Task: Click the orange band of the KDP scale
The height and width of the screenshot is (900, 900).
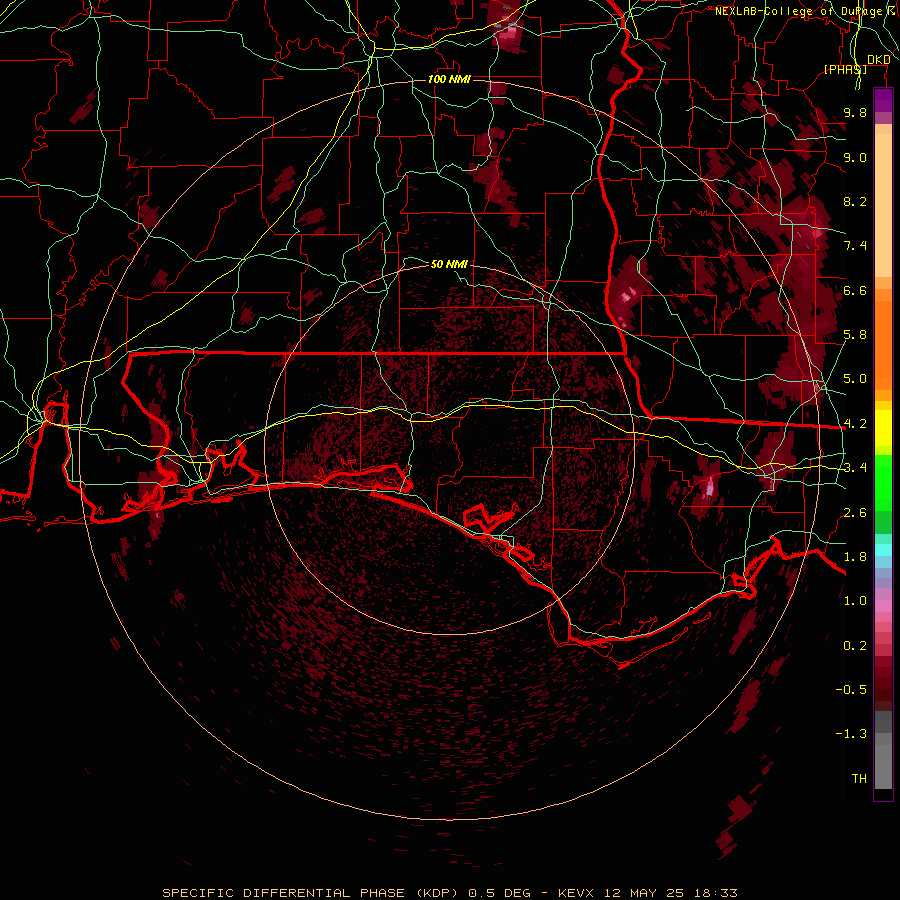Action: 883,339
